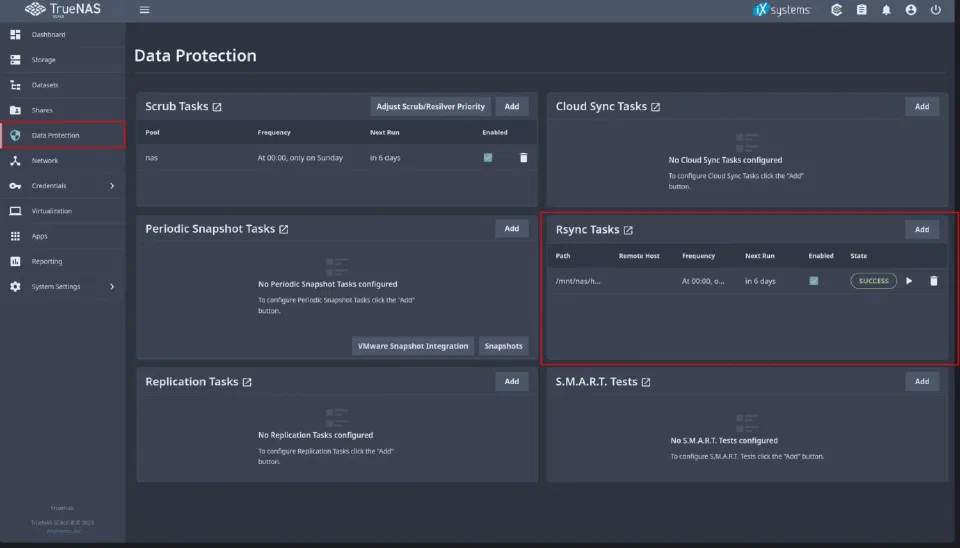Image resolution: width=960 pixels, height=548 pixels.
Task: Click the power icon
Action: [936, 10]
